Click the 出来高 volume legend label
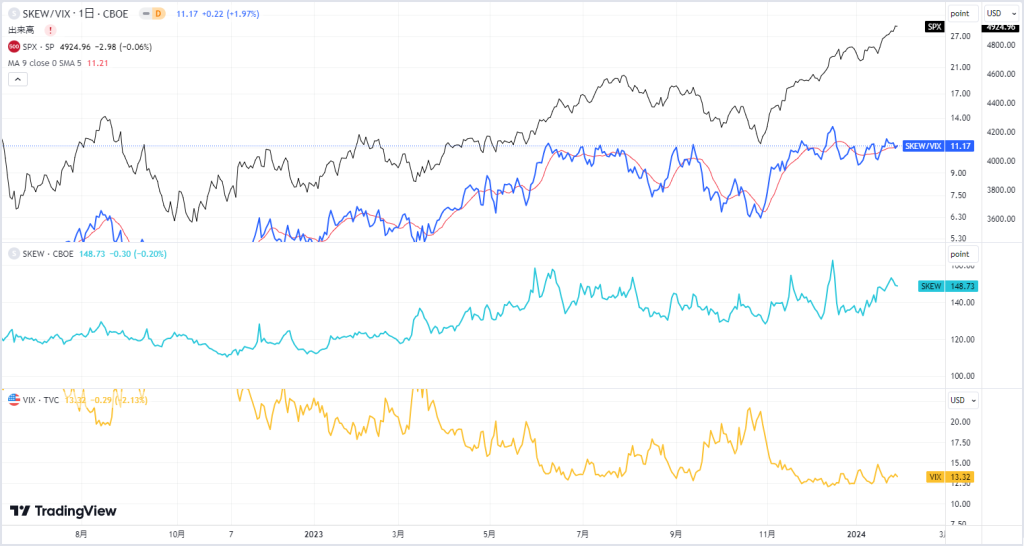Screen dimensions: 1024x546 (x=22, y=30)
